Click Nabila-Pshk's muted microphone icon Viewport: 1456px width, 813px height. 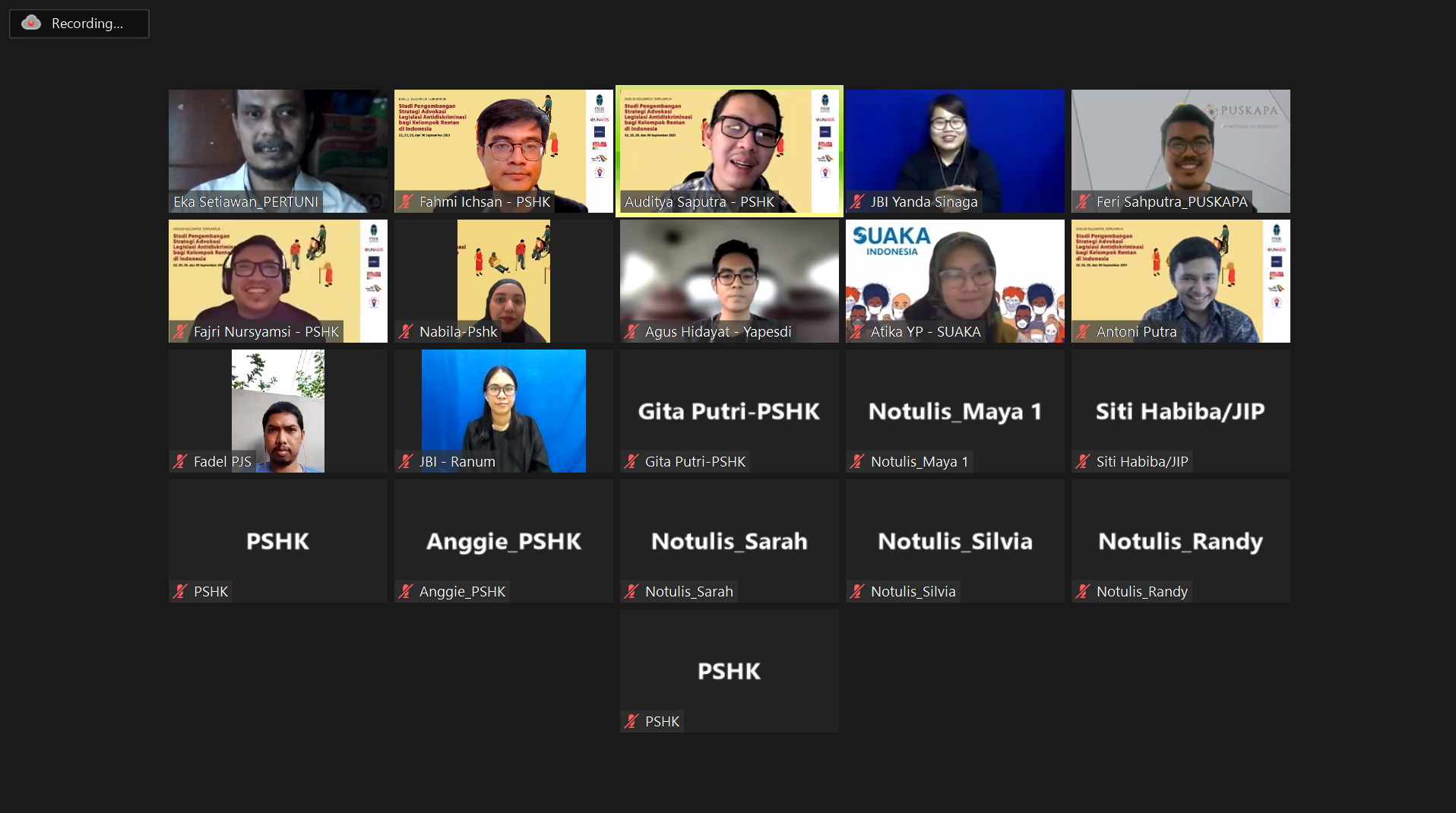coord(406,331)
